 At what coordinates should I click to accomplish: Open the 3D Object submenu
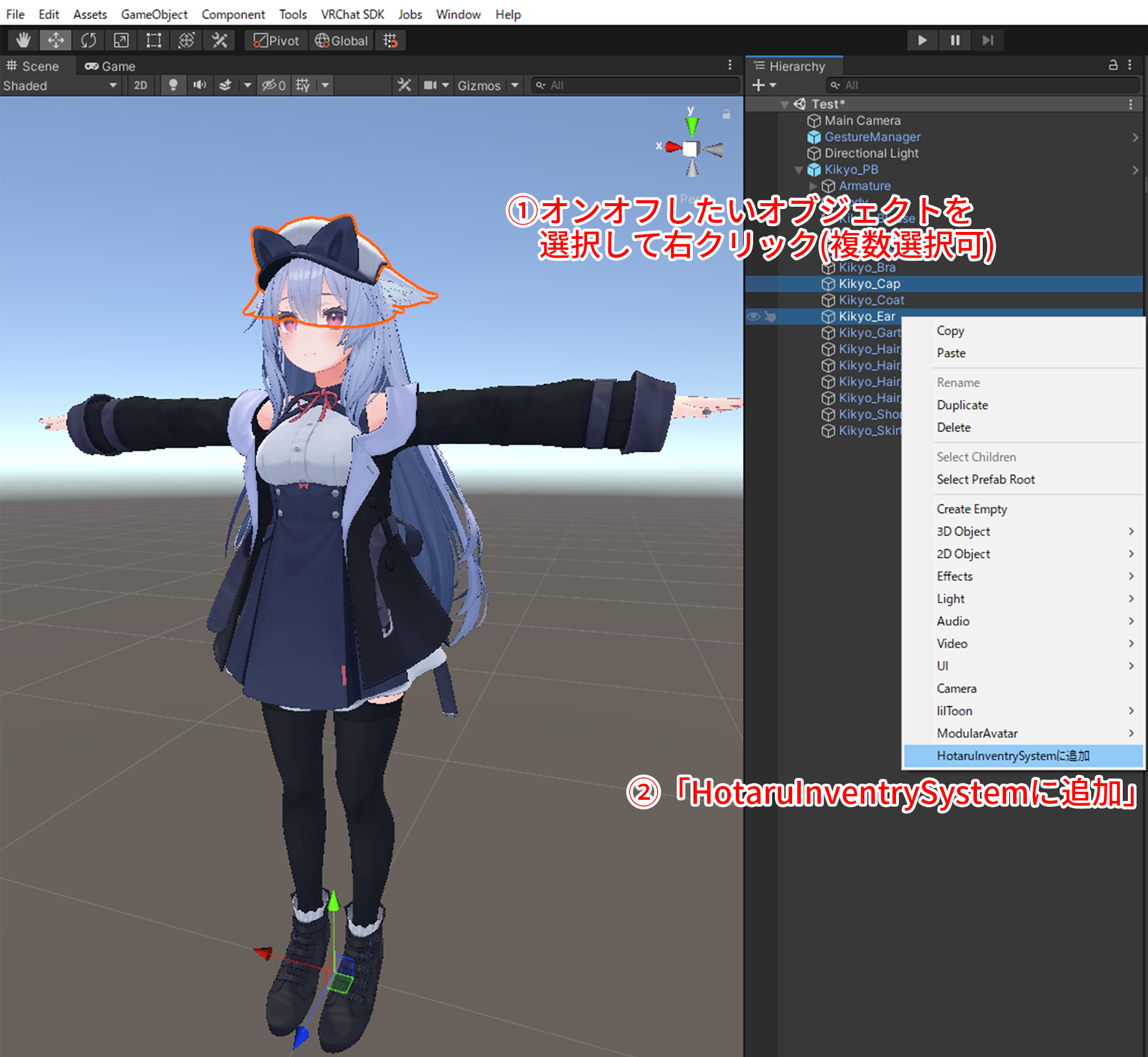(x=1023, y=532)
